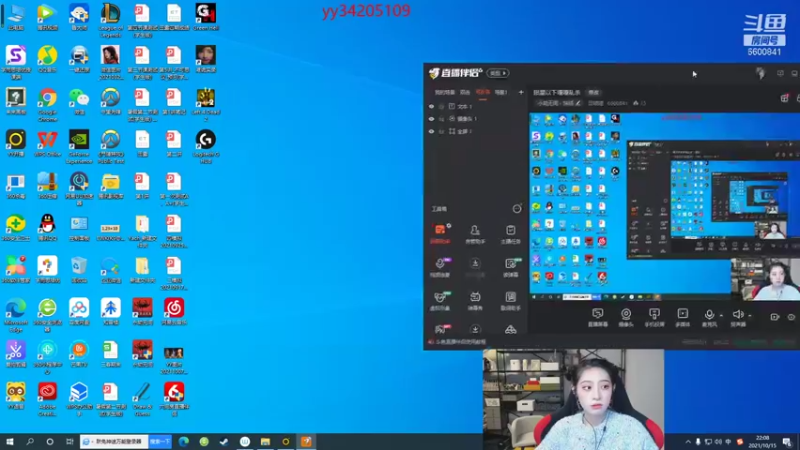Open the Draw & Guess desktop shortcut

pyautogui.click(x=142, y=399)
